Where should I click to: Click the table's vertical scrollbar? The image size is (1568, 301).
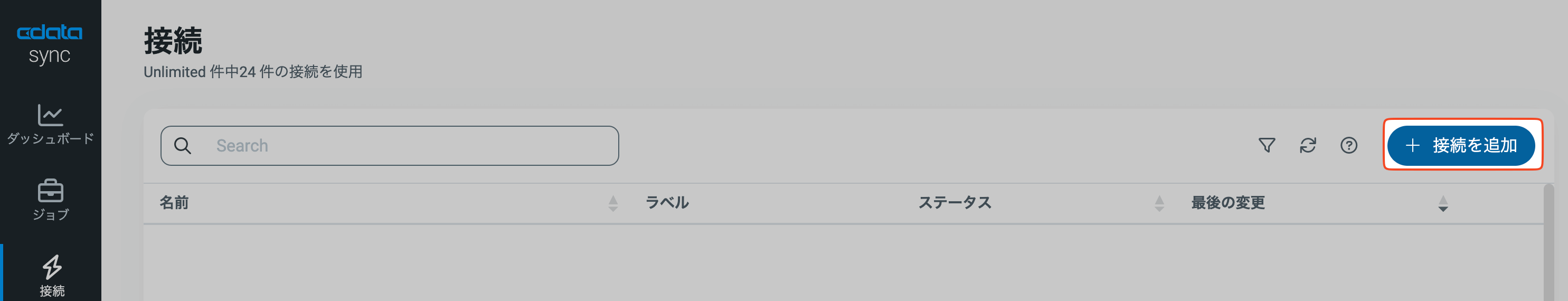[x=1548, y=244]
